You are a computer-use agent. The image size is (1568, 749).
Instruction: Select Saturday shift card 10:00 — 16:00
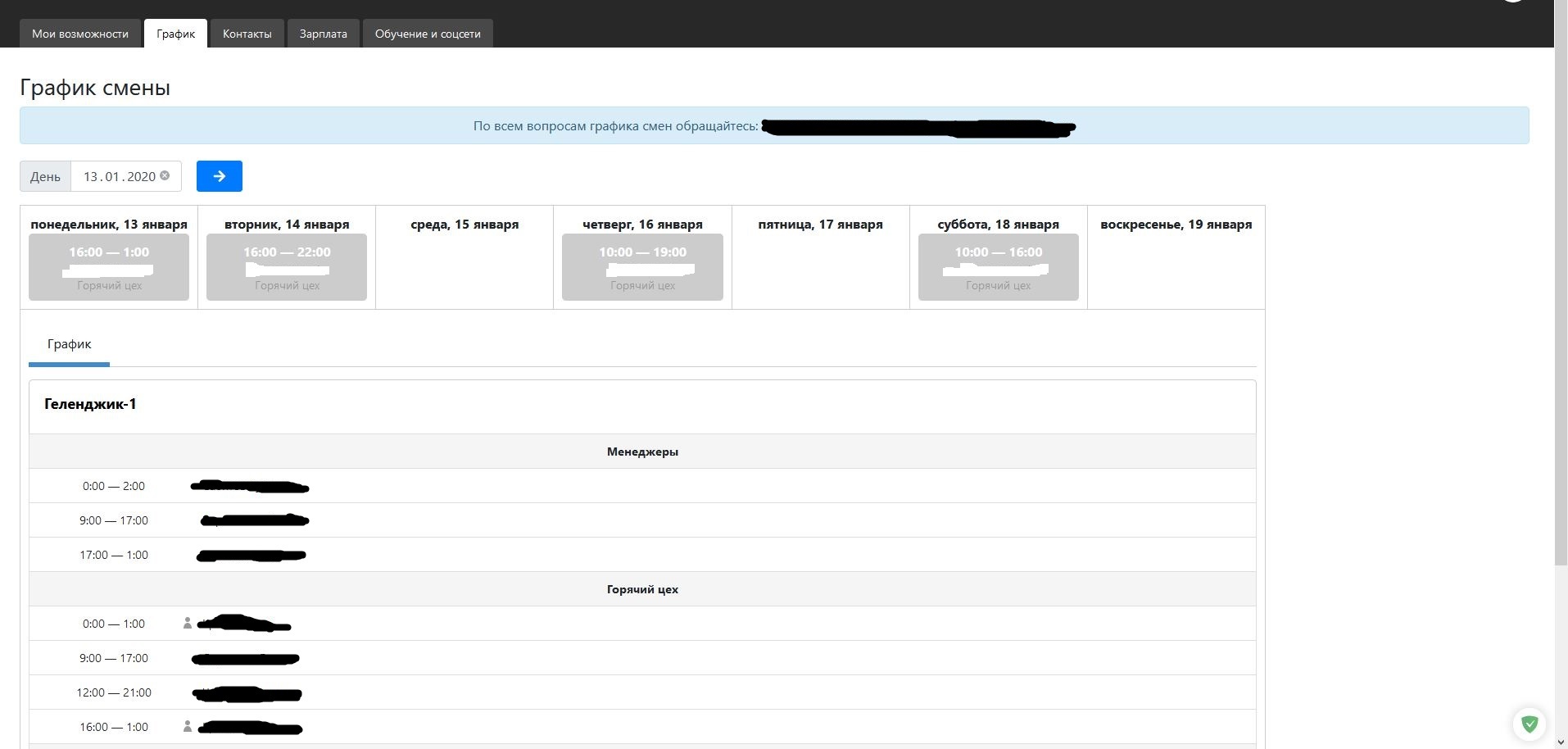click(x=998, y=267)
